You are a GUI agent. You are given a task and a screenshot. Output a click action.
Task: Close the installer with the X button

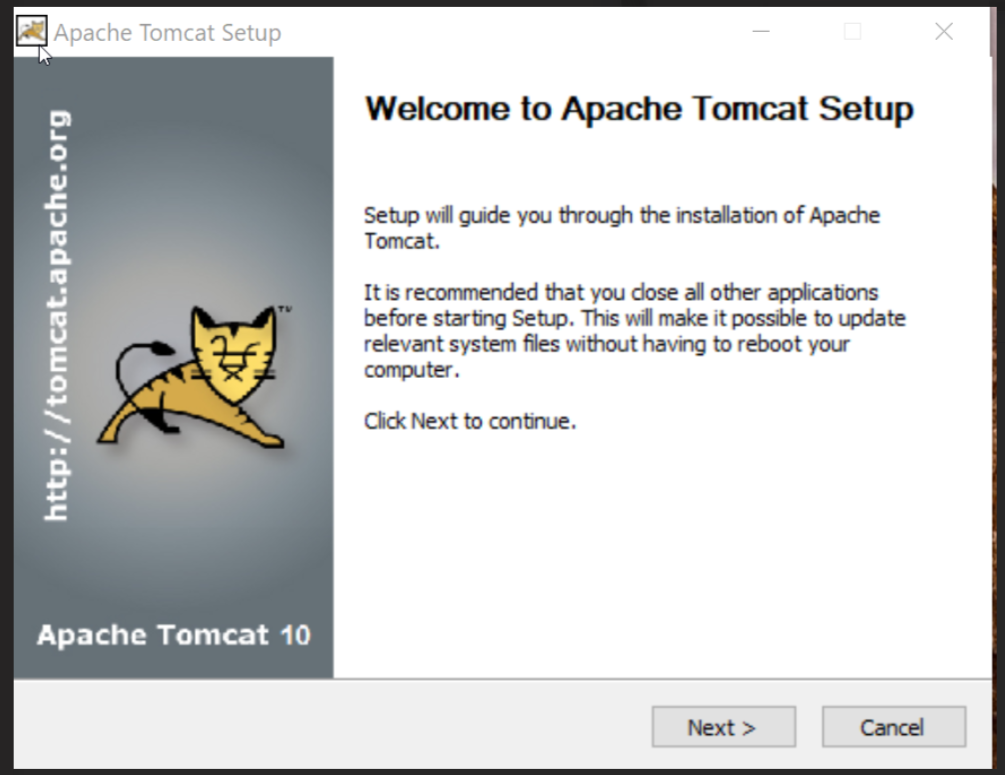[x=943, y=31]
